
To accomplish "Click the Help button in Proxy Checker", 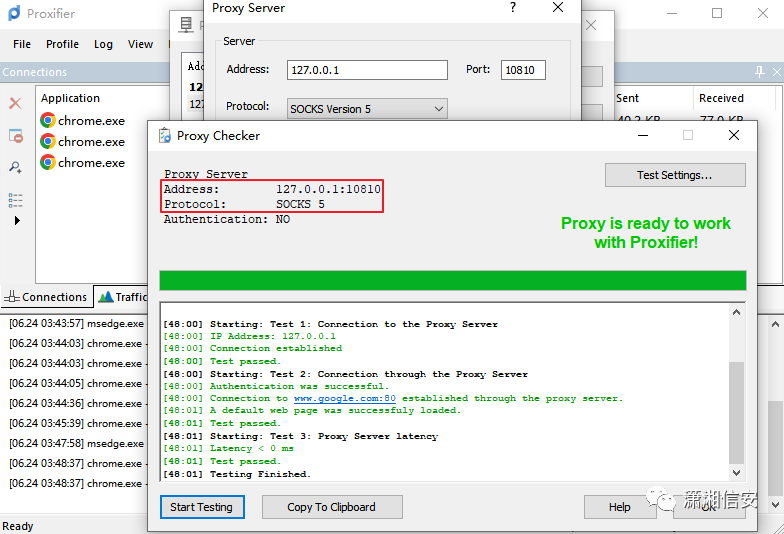I will [620, 507].
